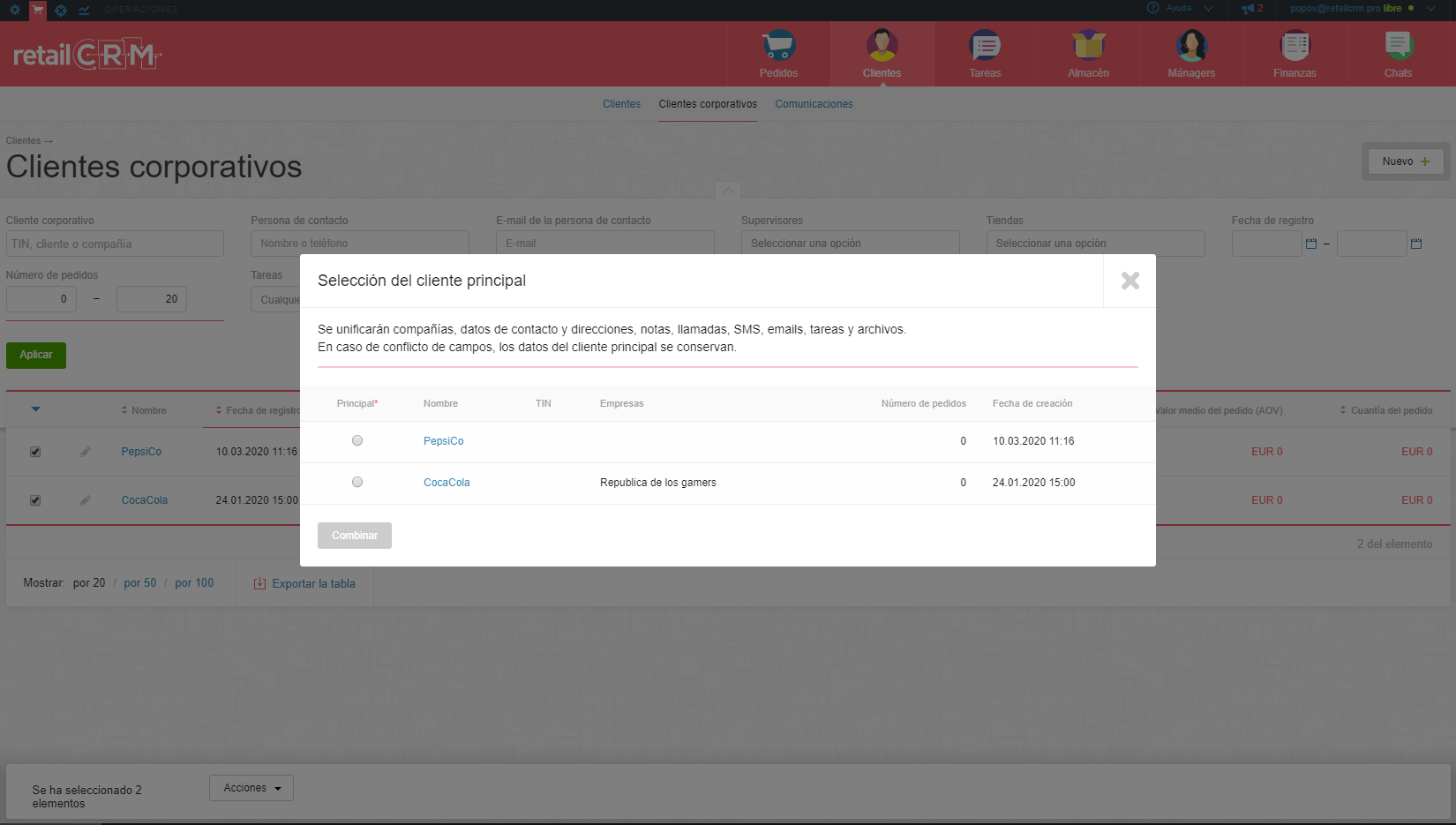Click the OPERACIONES menu label

[141, 10]
